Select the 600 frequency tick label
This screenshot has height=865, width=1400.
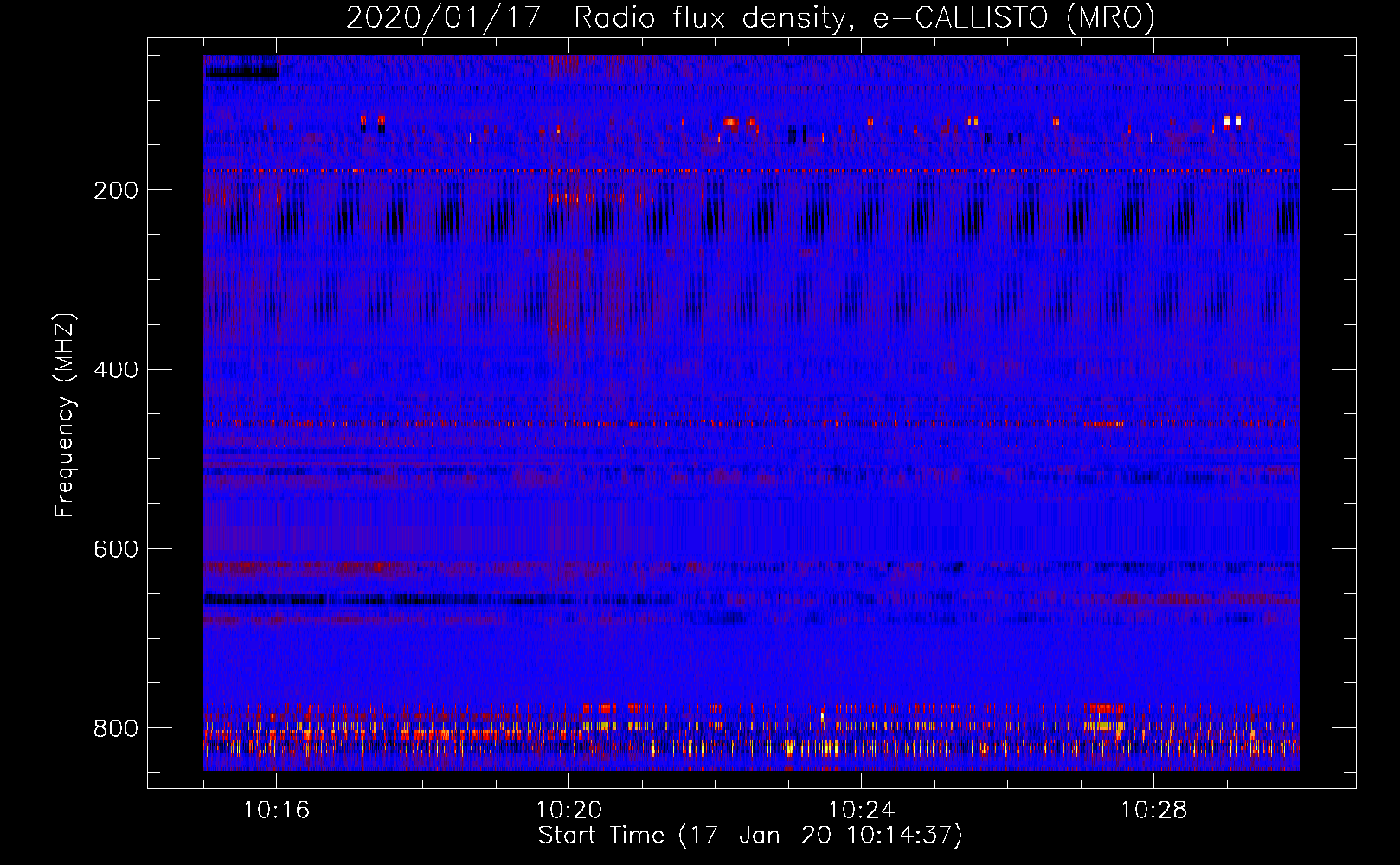click(x=116, y=549)
